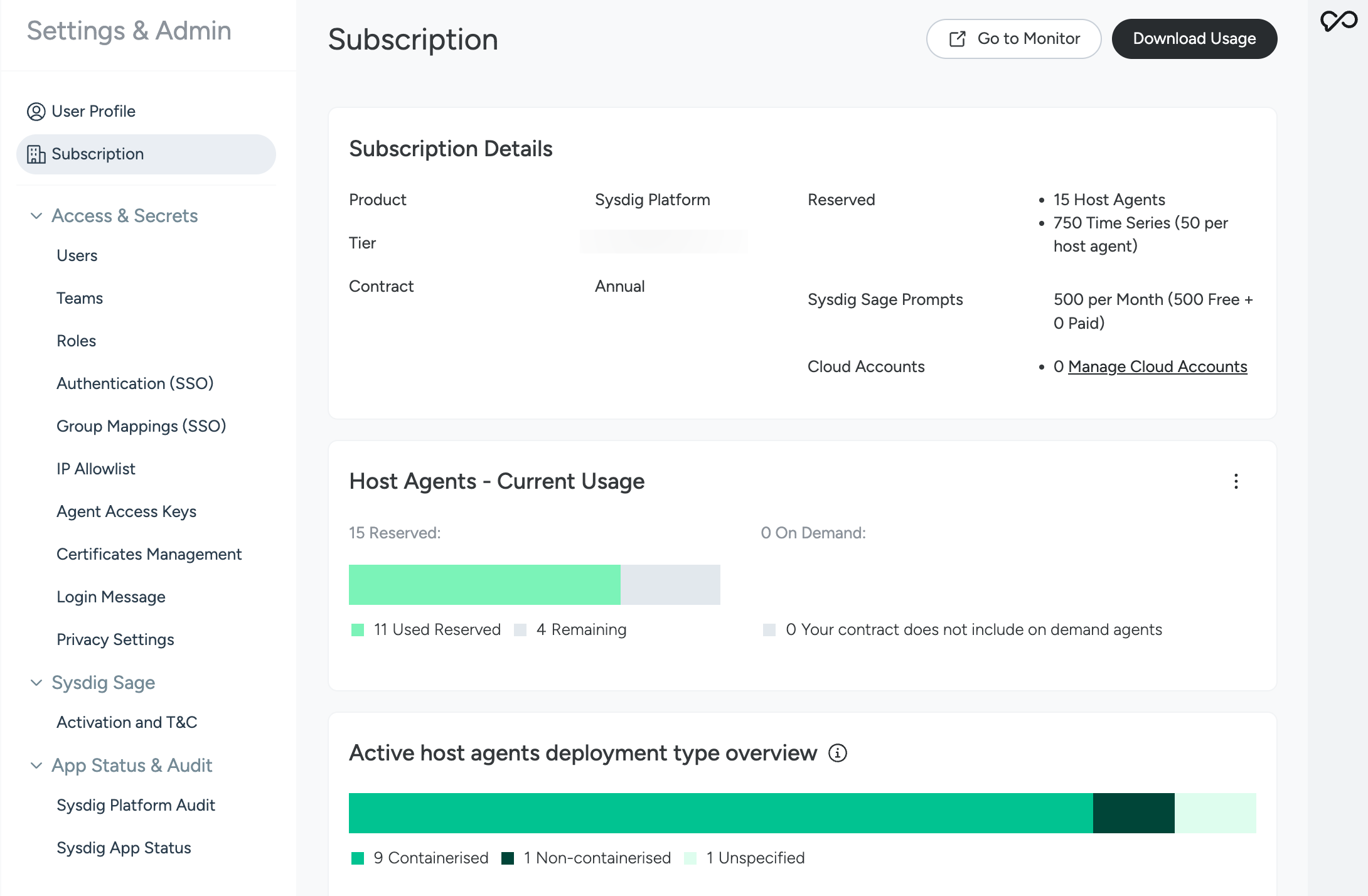Screen dimensions: 1368x896
Task: Click the '11 Used Reserved' legend text
Action: [x=437, y=630]
